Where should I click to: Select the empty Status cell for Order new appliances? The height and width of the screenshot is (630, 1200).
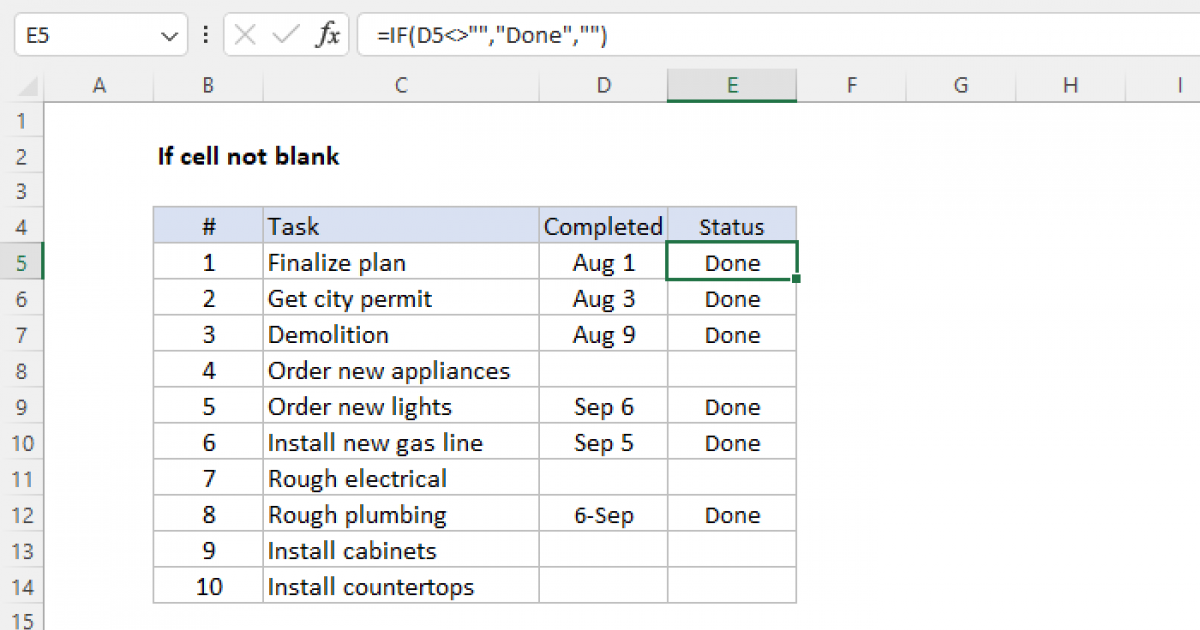pos(732,370)
